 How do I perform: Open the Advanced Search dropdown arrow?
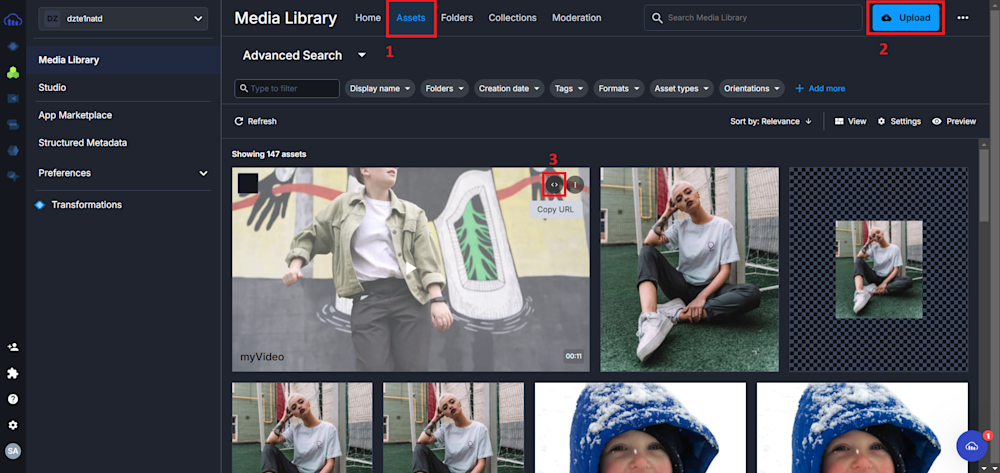tap(362, 55)
